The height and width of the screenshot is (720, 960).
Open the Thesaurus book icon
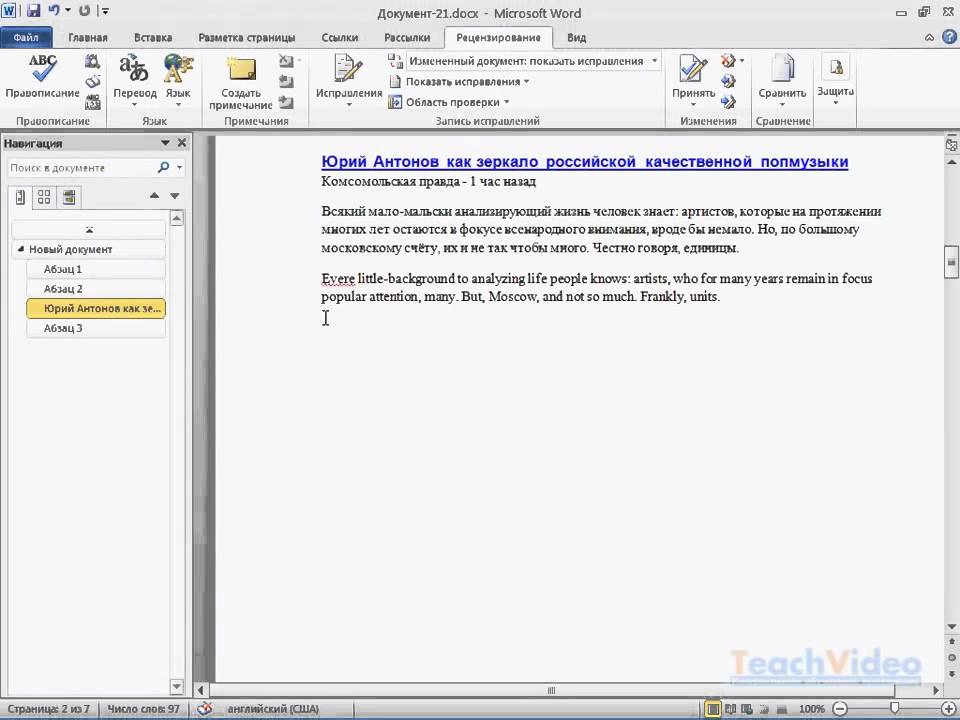(92, 81)
